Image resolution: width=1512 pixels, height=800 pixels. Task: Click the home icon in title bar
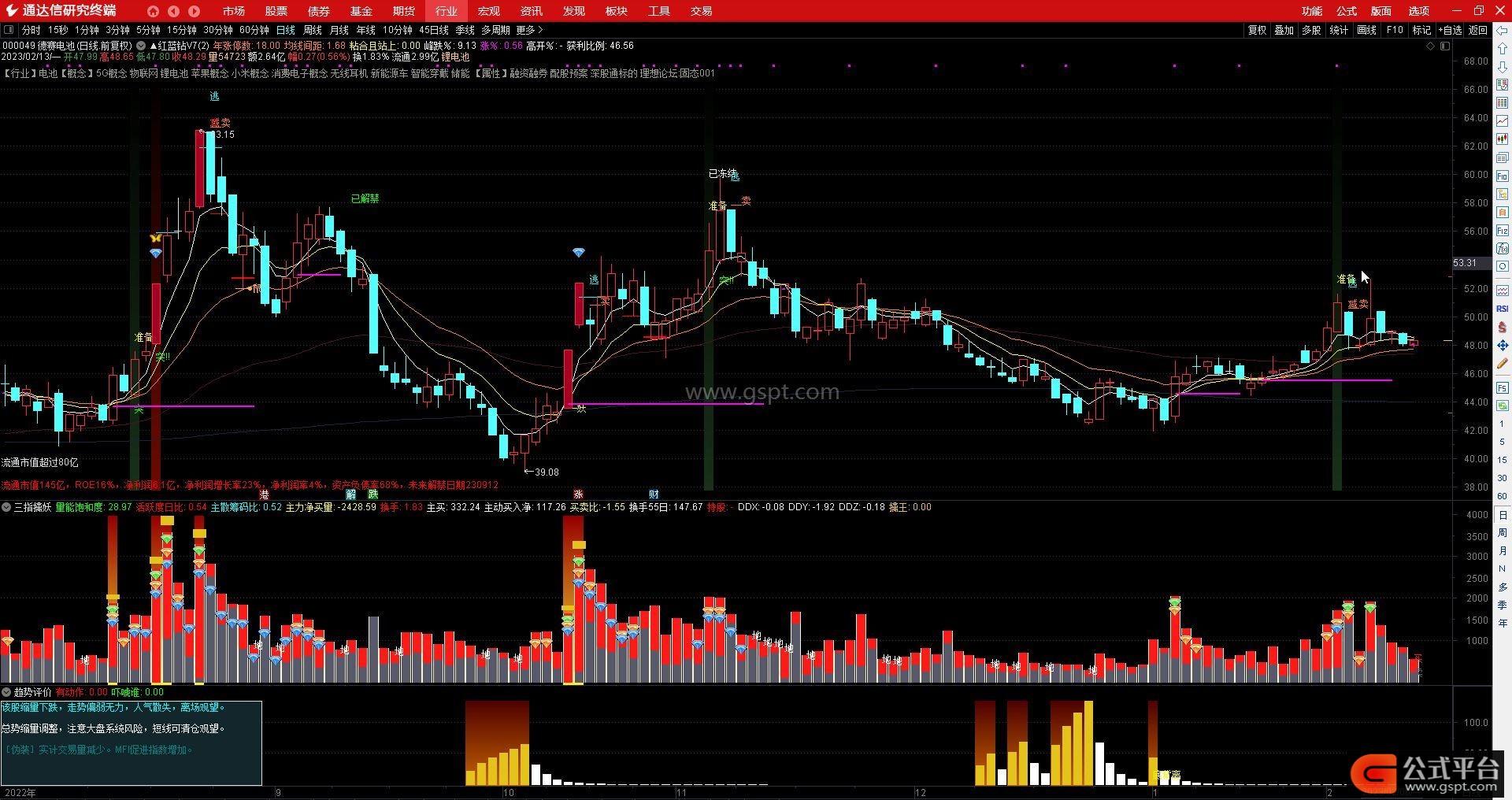[x=153, y=11]
